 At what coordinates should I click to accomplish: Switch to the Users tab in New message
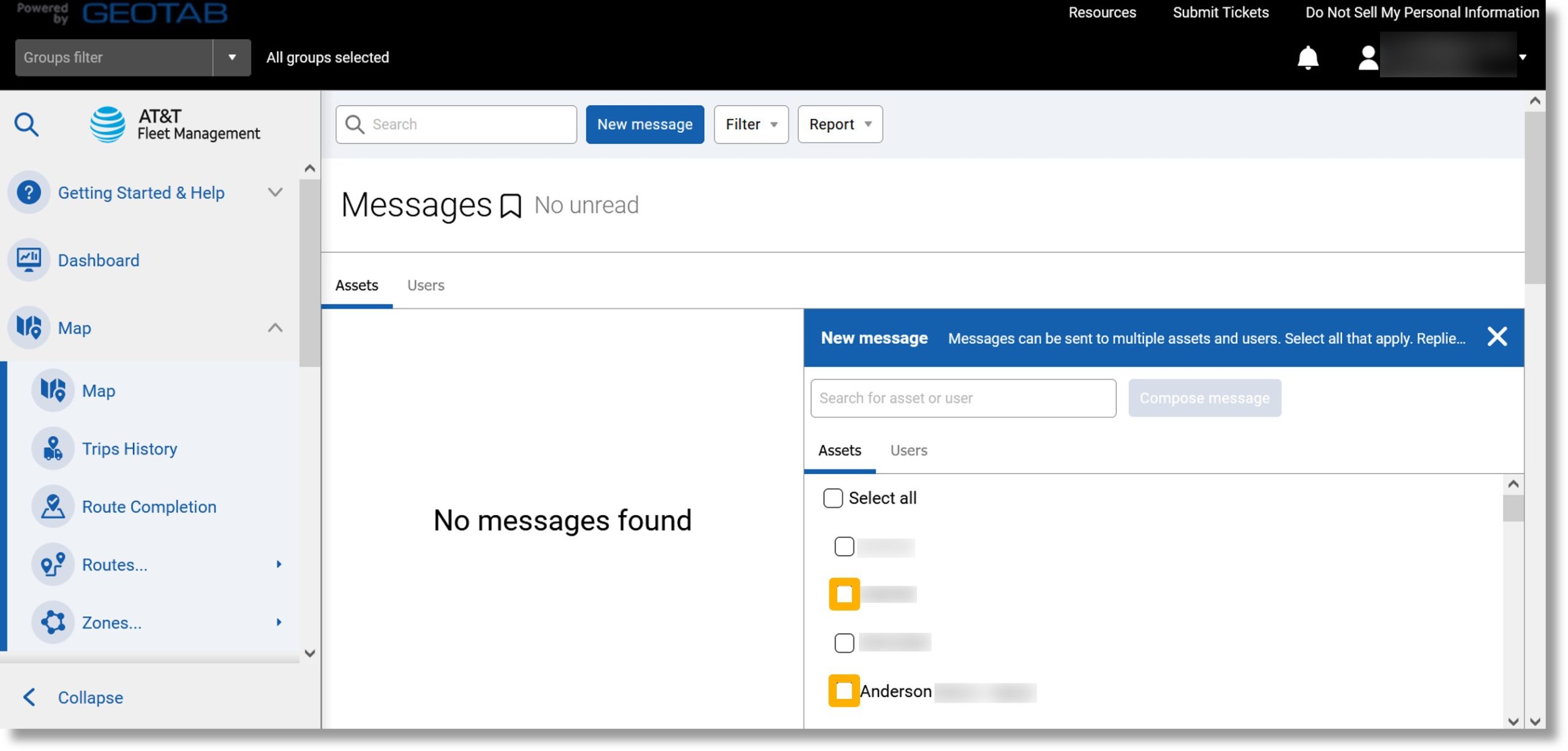pos(908,450)
